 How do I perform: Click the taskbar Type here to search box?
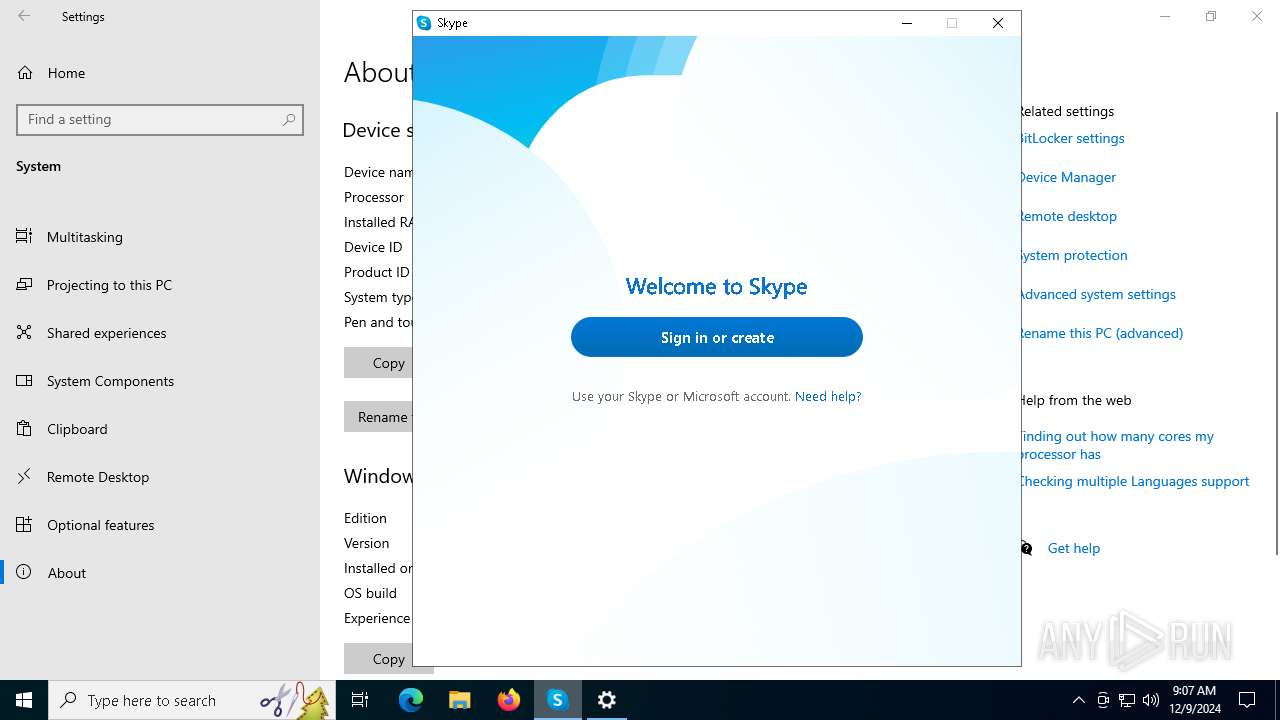pos(191,700)
